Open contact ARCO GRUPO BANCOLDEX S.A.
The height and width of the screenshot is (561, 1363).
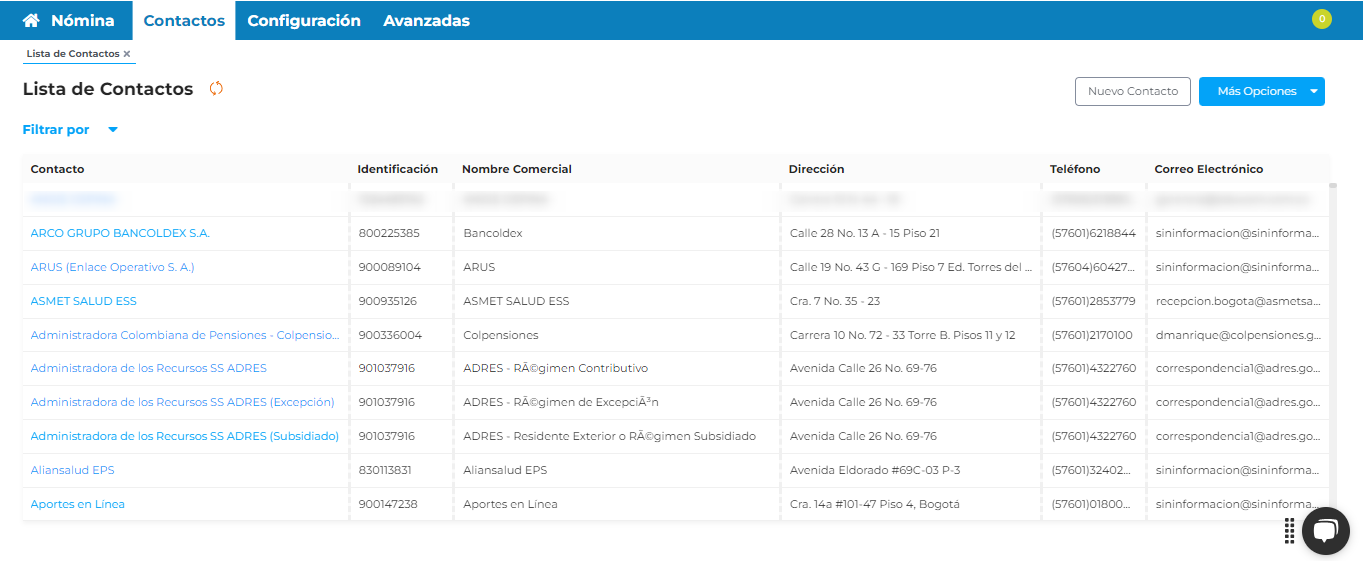(120, 233)
